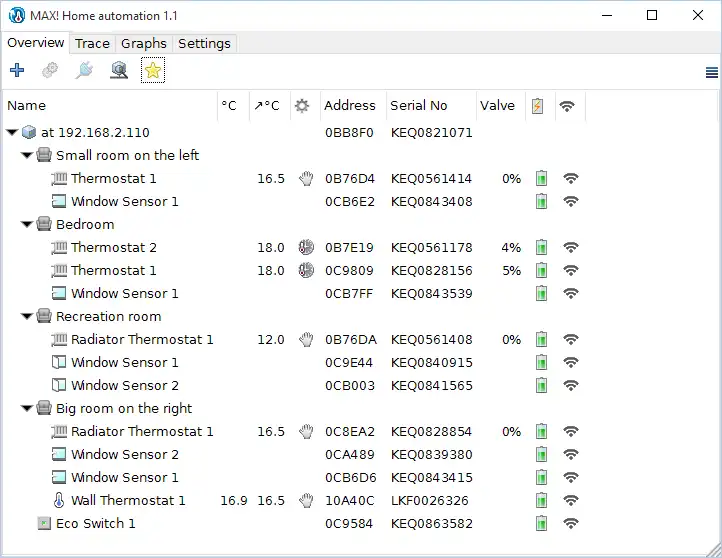Click temperature reading 16.9

(234, 500)
